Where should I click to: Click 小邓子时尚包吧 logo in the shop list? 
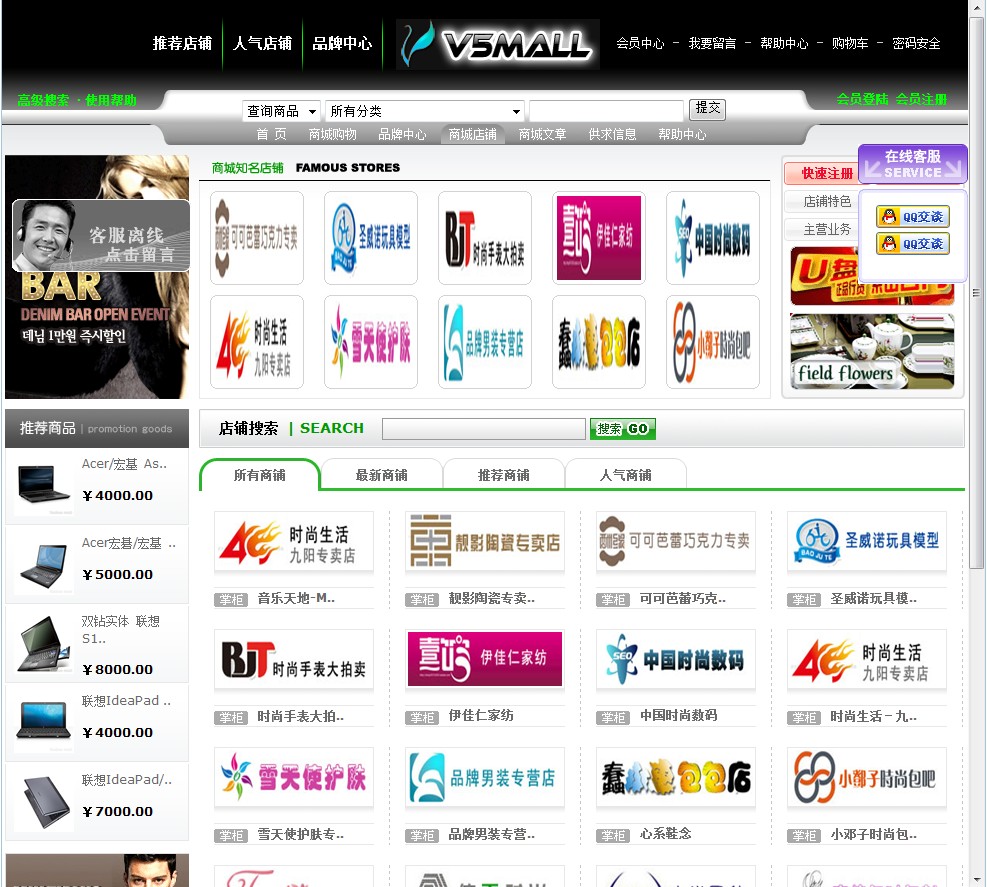click(x=866, y=777)
